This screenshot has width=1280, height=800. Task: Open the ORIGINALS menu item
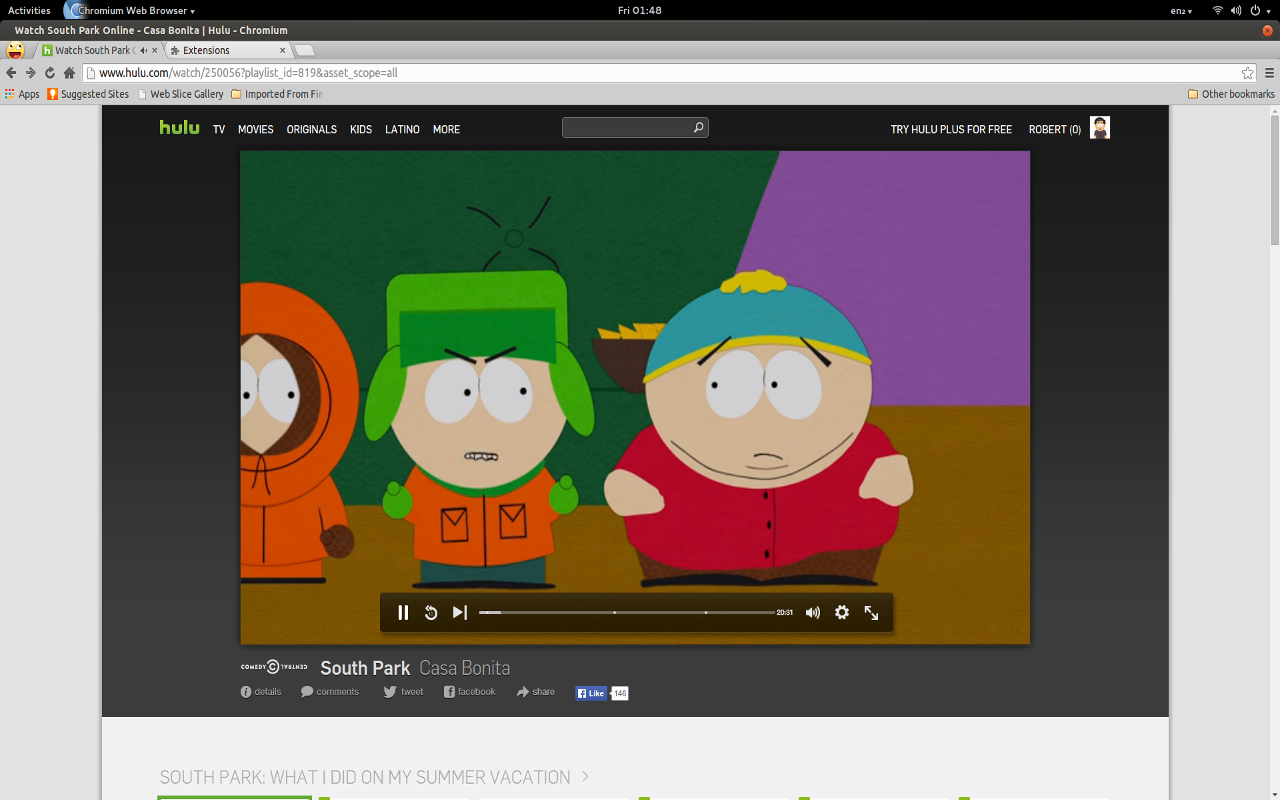point(312,129)
